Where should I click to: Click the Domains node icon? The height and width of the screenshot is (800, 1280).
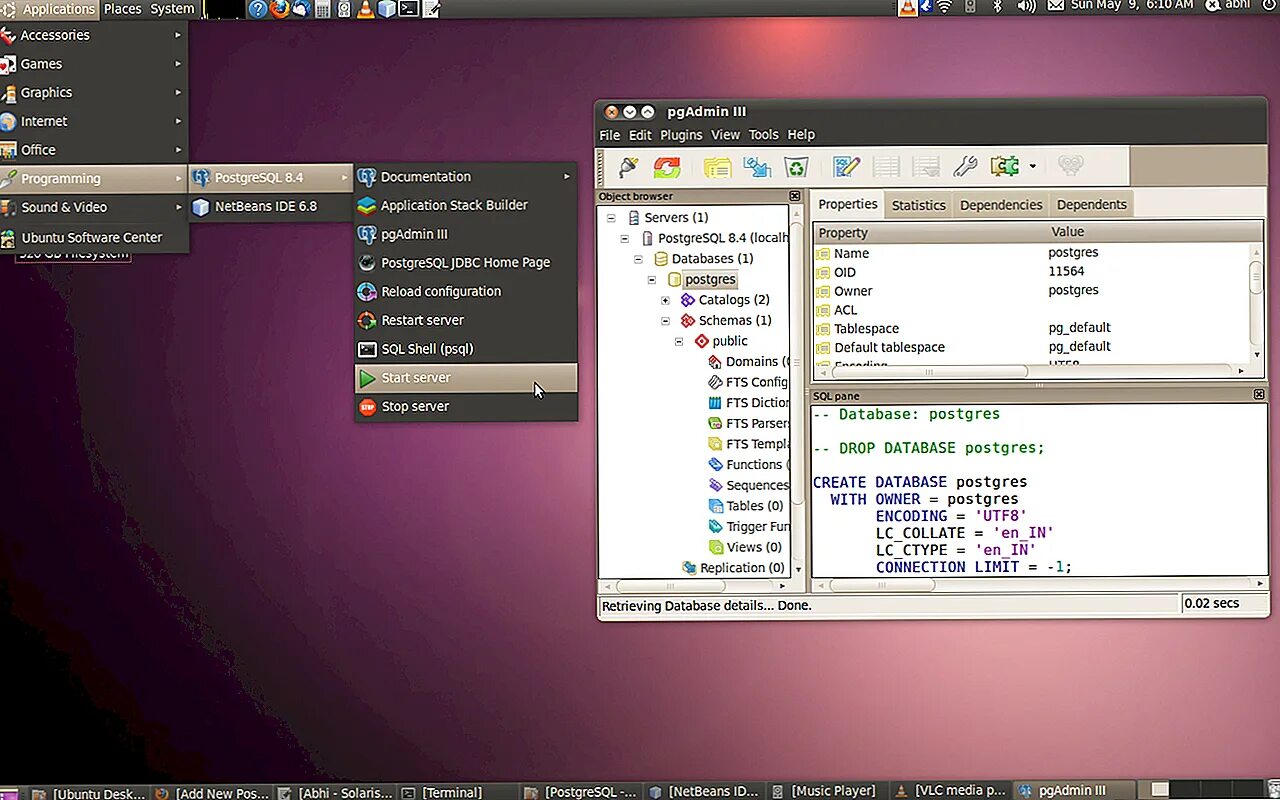tap(715, 362)
